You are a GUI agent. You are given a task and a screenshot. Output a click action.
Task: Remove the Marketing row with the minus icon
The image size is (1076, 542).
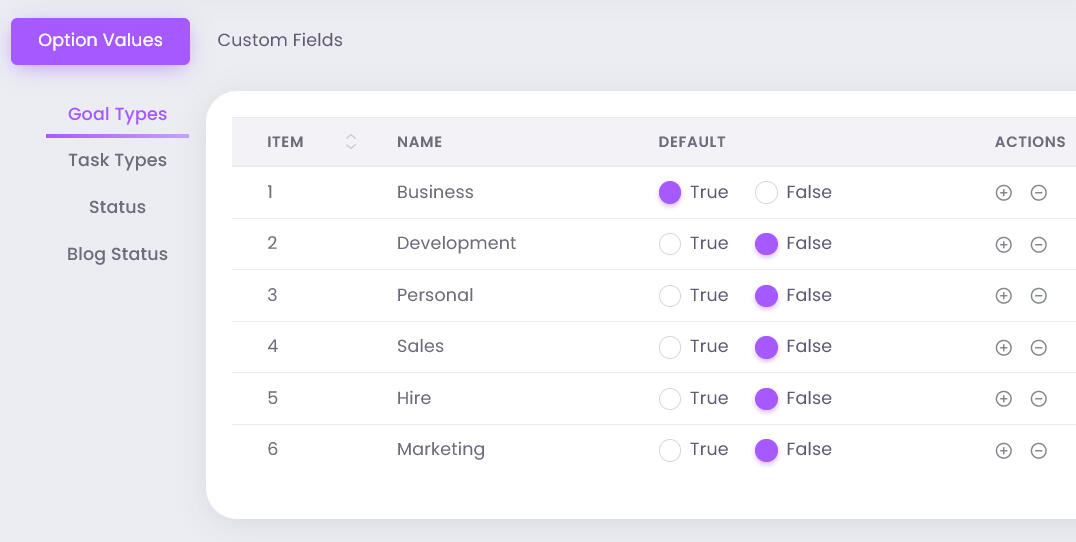coord(1038,450)
